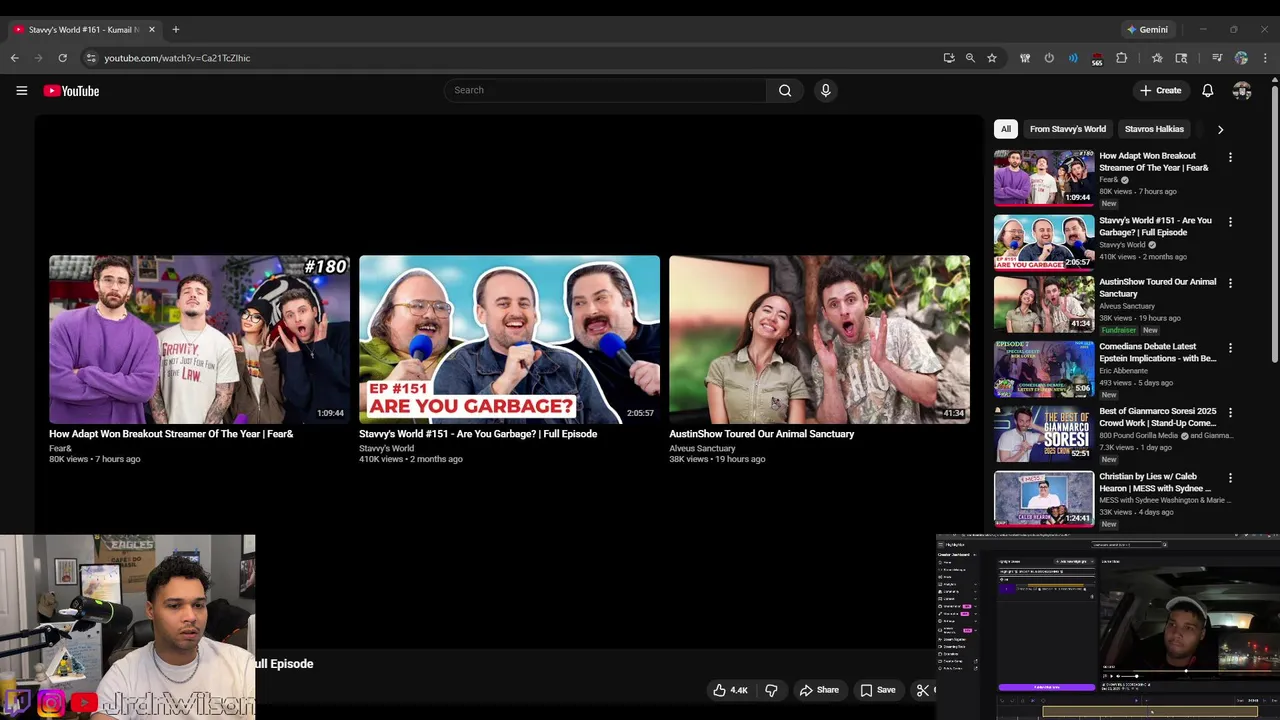Open end-screen thumbnail How Adapt Won #180
This screenshot has height=720, width=1280.
pyautogui.click(x=199, y=340)
